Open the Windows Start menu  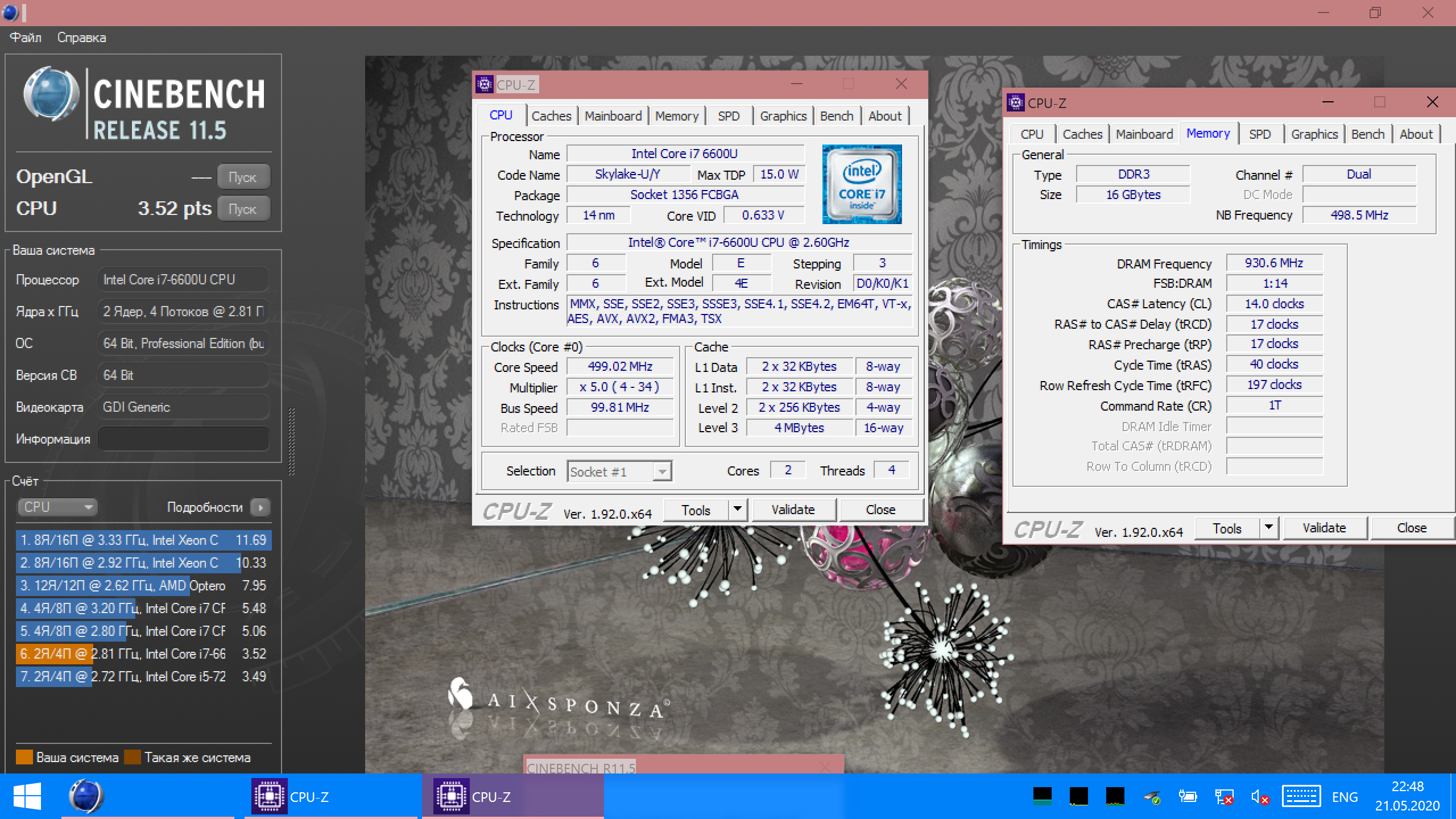coord(27,796)
